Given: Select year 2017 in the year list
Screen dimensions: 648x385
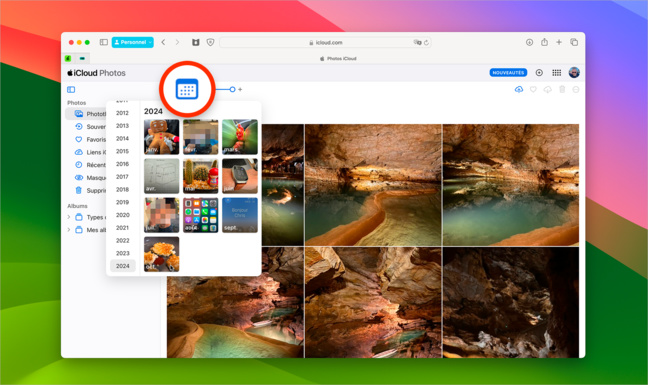Looking at the screenshot, I should point(122,177).
